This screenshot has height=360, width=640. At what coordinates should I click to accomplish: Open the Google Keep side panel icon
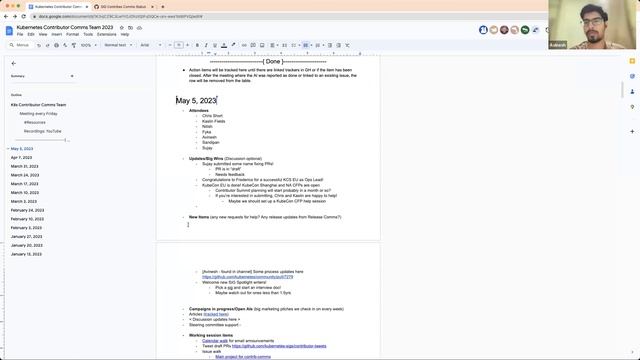tap(632, 61)
